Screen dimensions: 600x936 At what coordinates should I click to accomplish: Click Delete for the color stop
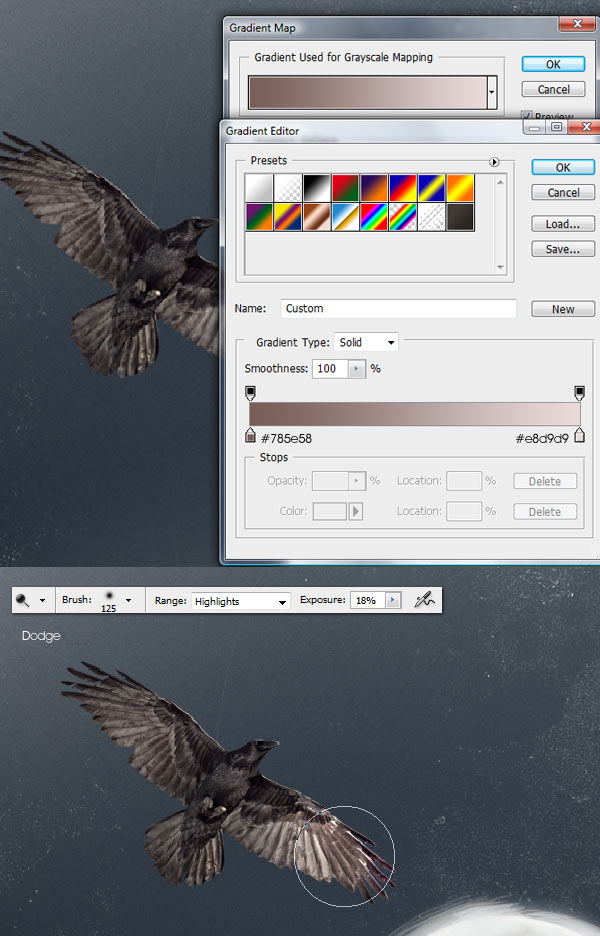click(545, 512)
